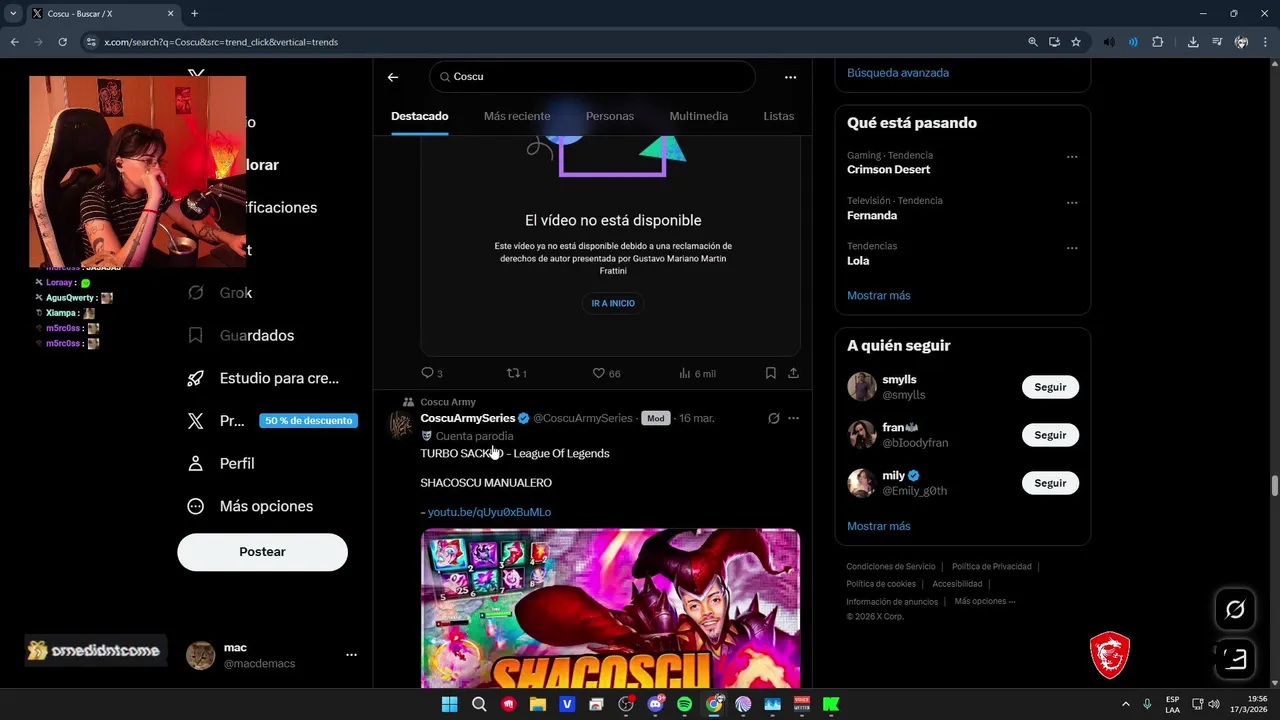This screenshot has width=1280, height=720.
Task: Open Spotify from the taskbar
Action: coord(684,704)
